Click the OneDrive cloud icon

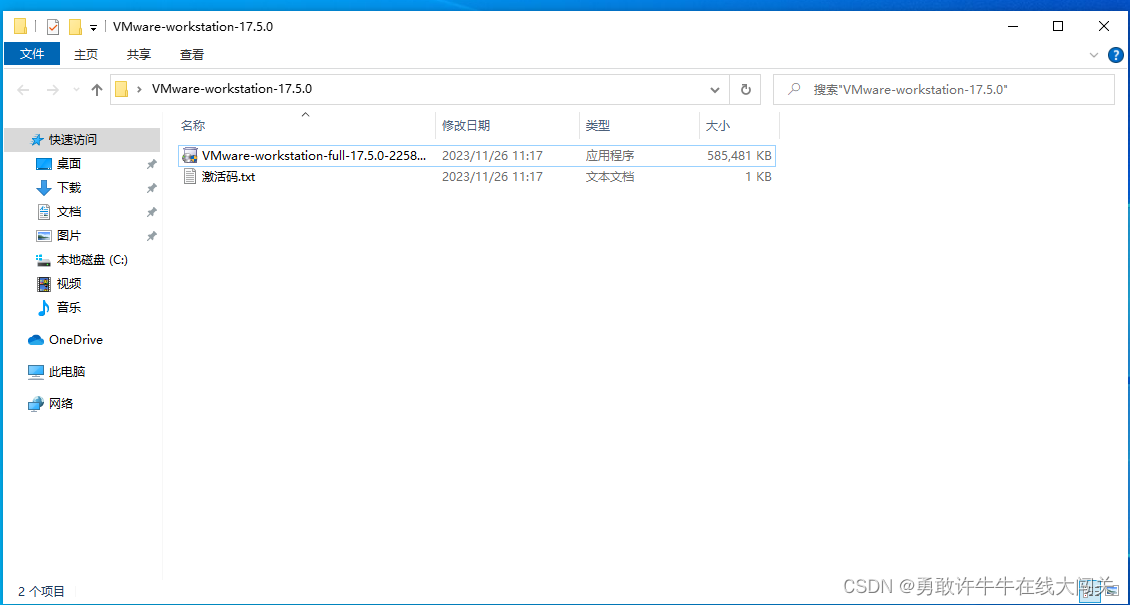36,340
